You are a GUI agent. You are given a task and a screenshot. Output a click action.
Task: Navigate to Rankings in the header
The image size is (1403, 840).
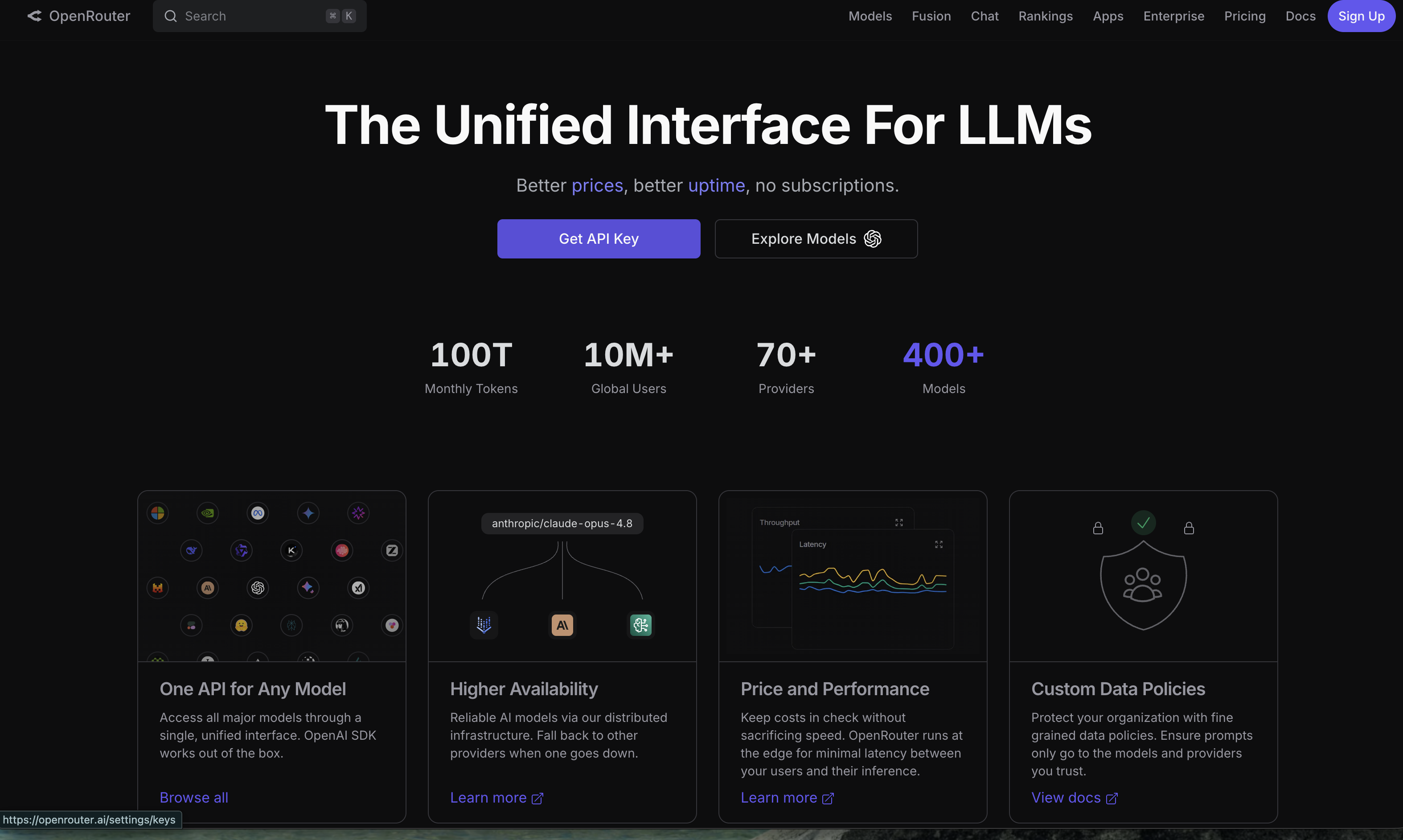click(1045, 16)
